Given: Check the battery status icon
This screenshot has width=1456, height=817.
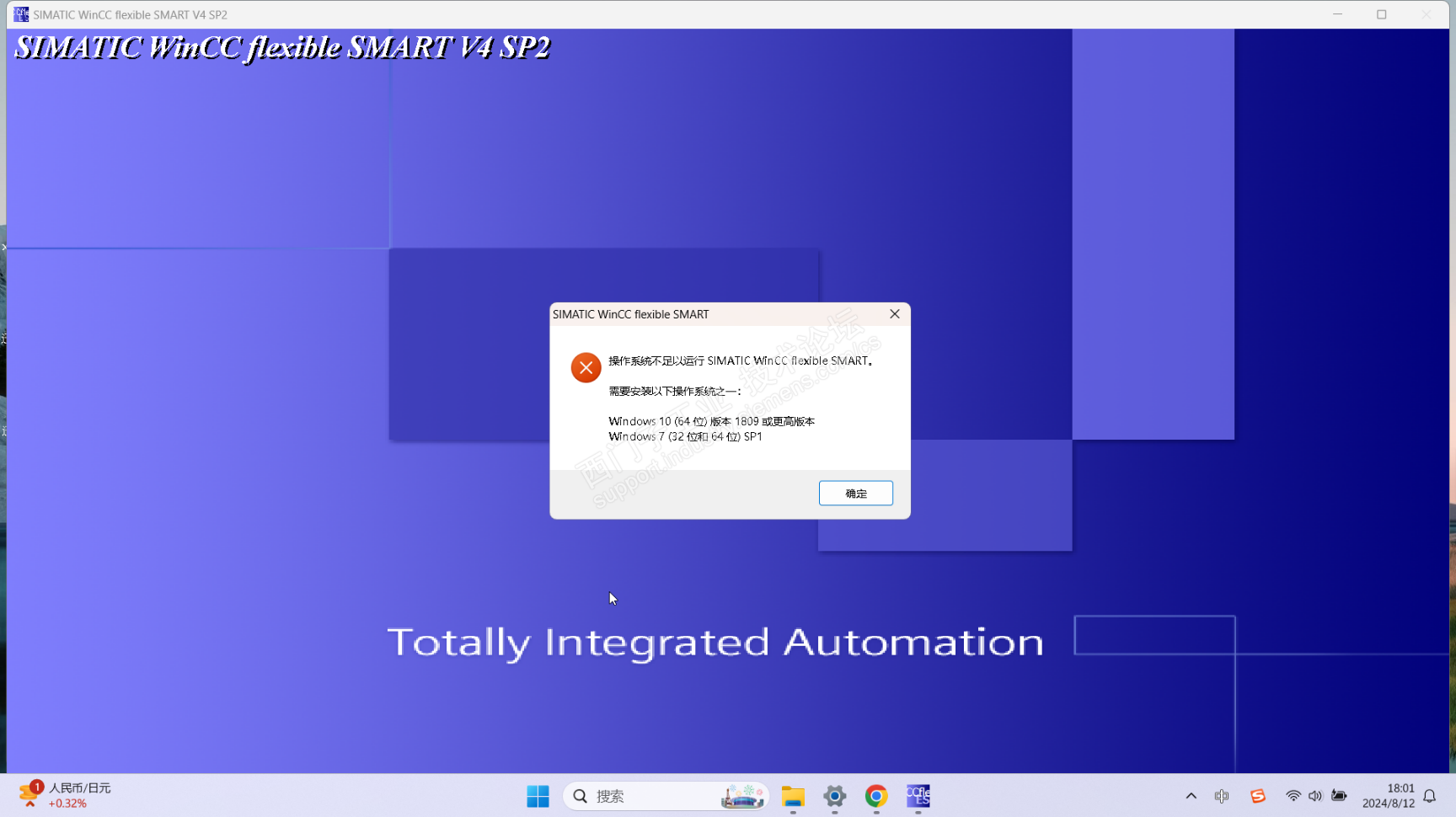Looking at the screenshot, I should tap(1339, 796).
